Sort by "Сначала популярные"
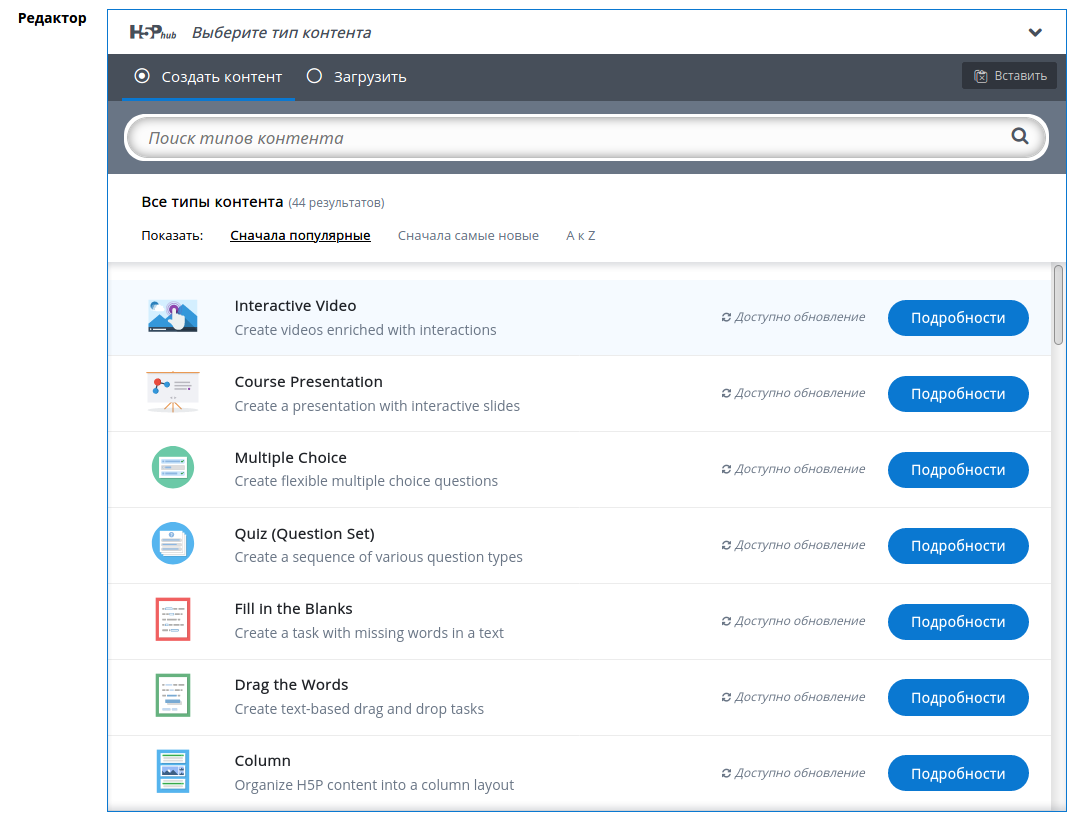Screen dimensions: 1084x825 [x=300, y=236]
